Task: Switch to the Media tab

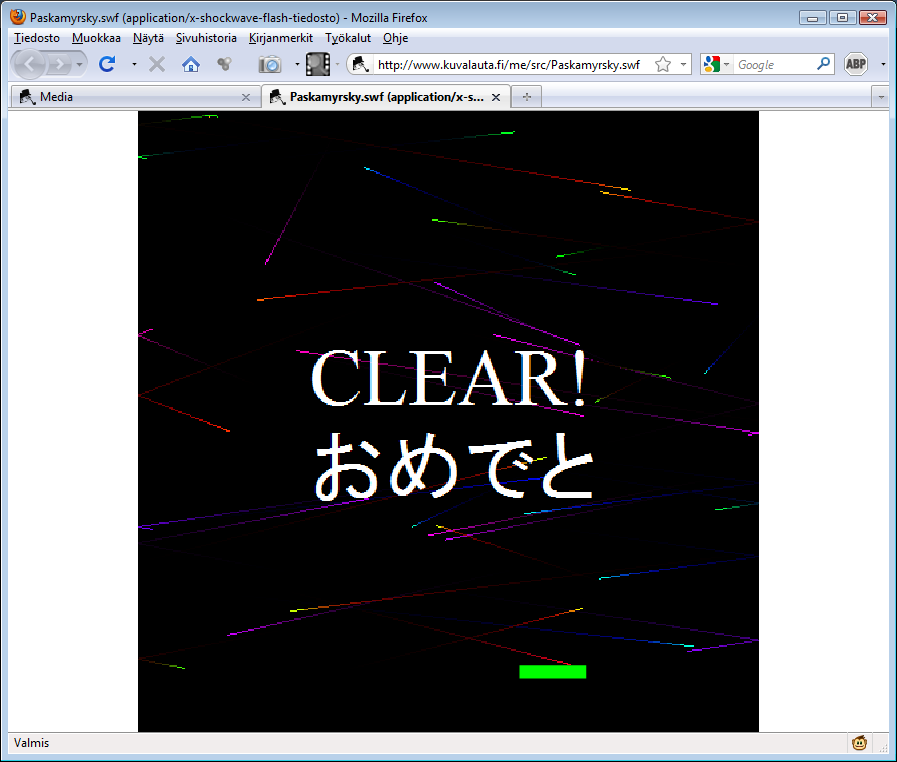Action: click(x=130, y=97)
